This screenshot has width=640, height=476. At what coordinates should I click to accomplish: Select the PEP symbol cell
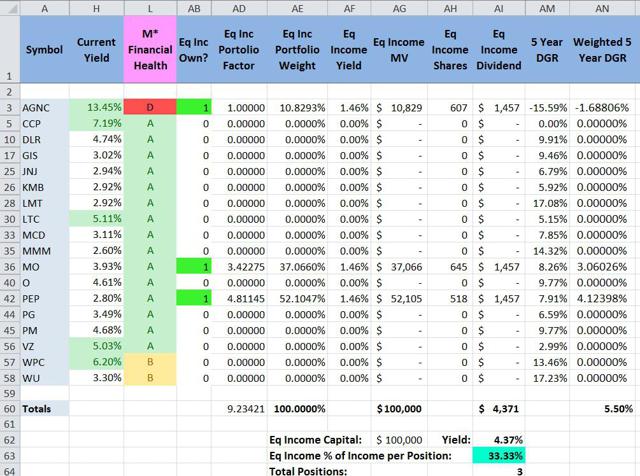click(x=44, y=299)
